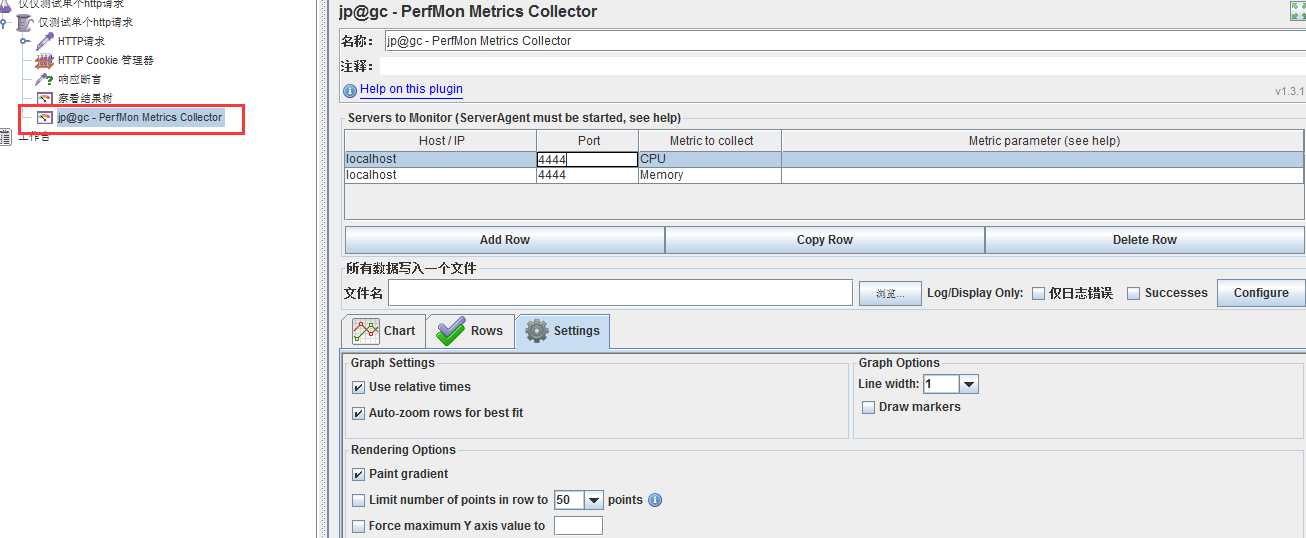Viewport: 1306px width, 538px height.
Task: Click the 察看结果树 listener icon
Action: point(45,98)
